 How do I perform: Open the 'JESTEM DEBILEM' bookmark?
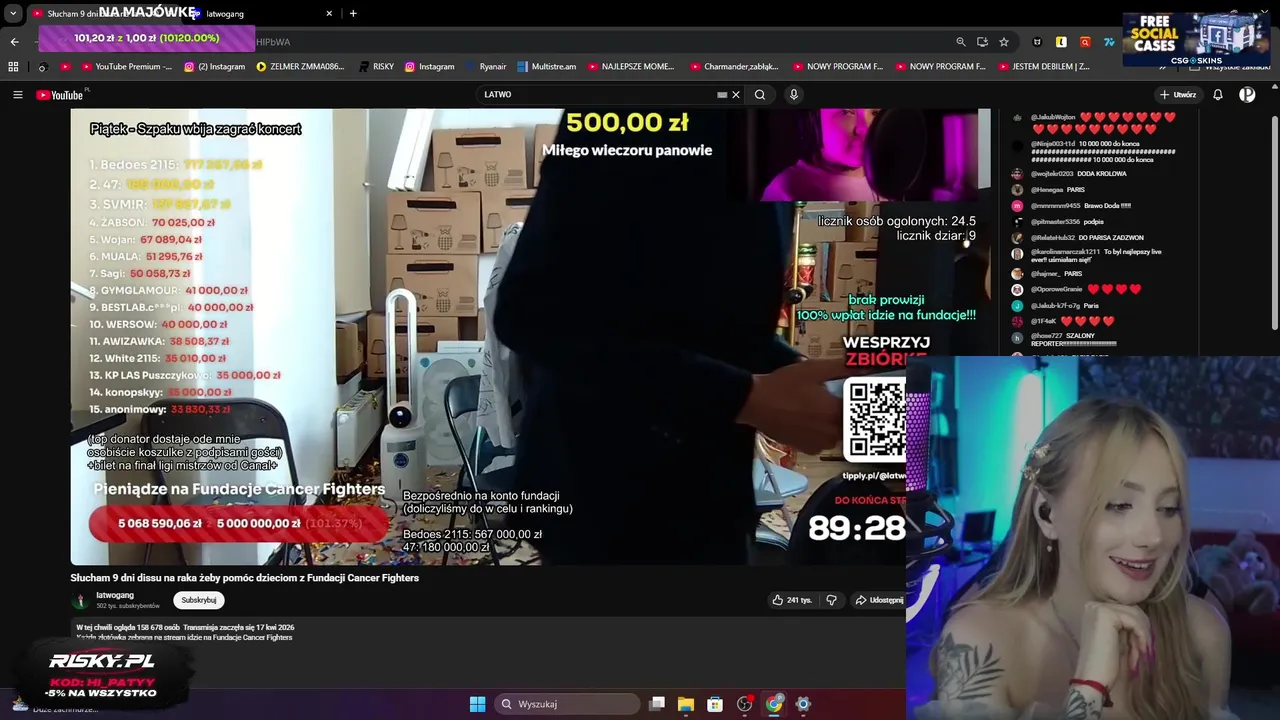point(1044,66)
